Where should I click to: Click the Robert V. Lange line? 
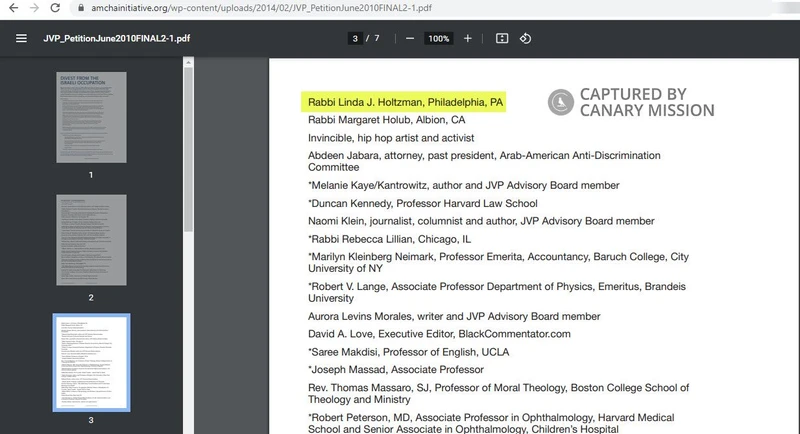coord(497,292)
